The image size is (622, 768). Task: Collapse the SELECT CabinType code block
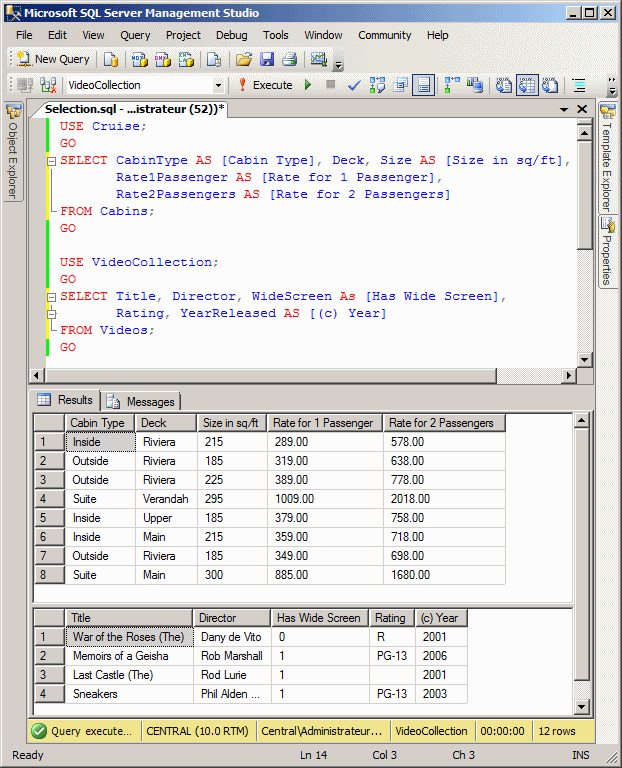[x=51, y=161]
